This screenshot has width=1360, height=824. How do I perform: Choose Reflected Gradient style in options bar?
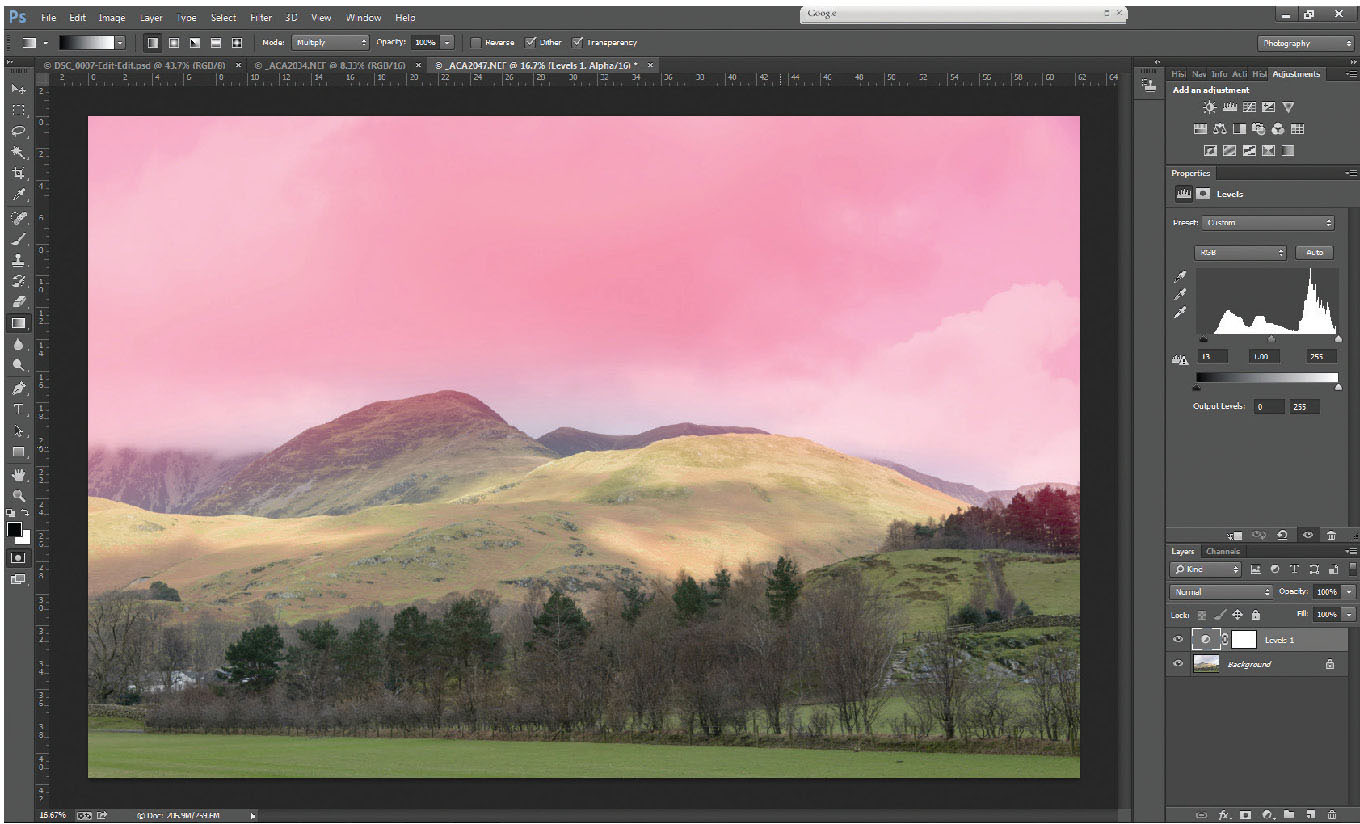[x=216, y=43]
